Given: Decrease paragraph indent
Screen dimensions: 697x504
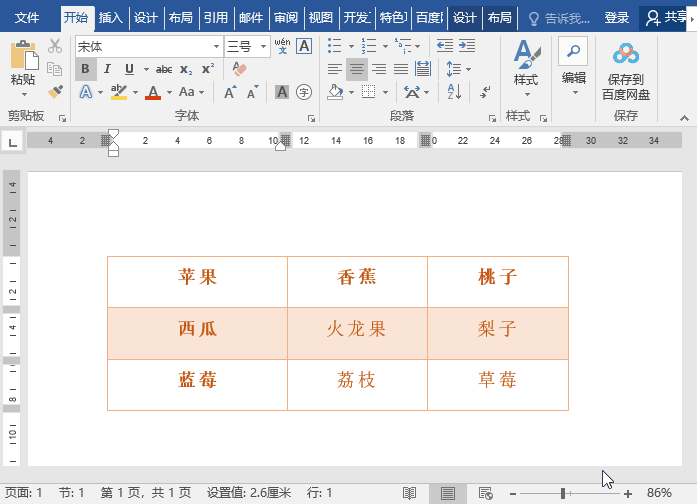Looking at the screenshot, I should tap(445, 46).
